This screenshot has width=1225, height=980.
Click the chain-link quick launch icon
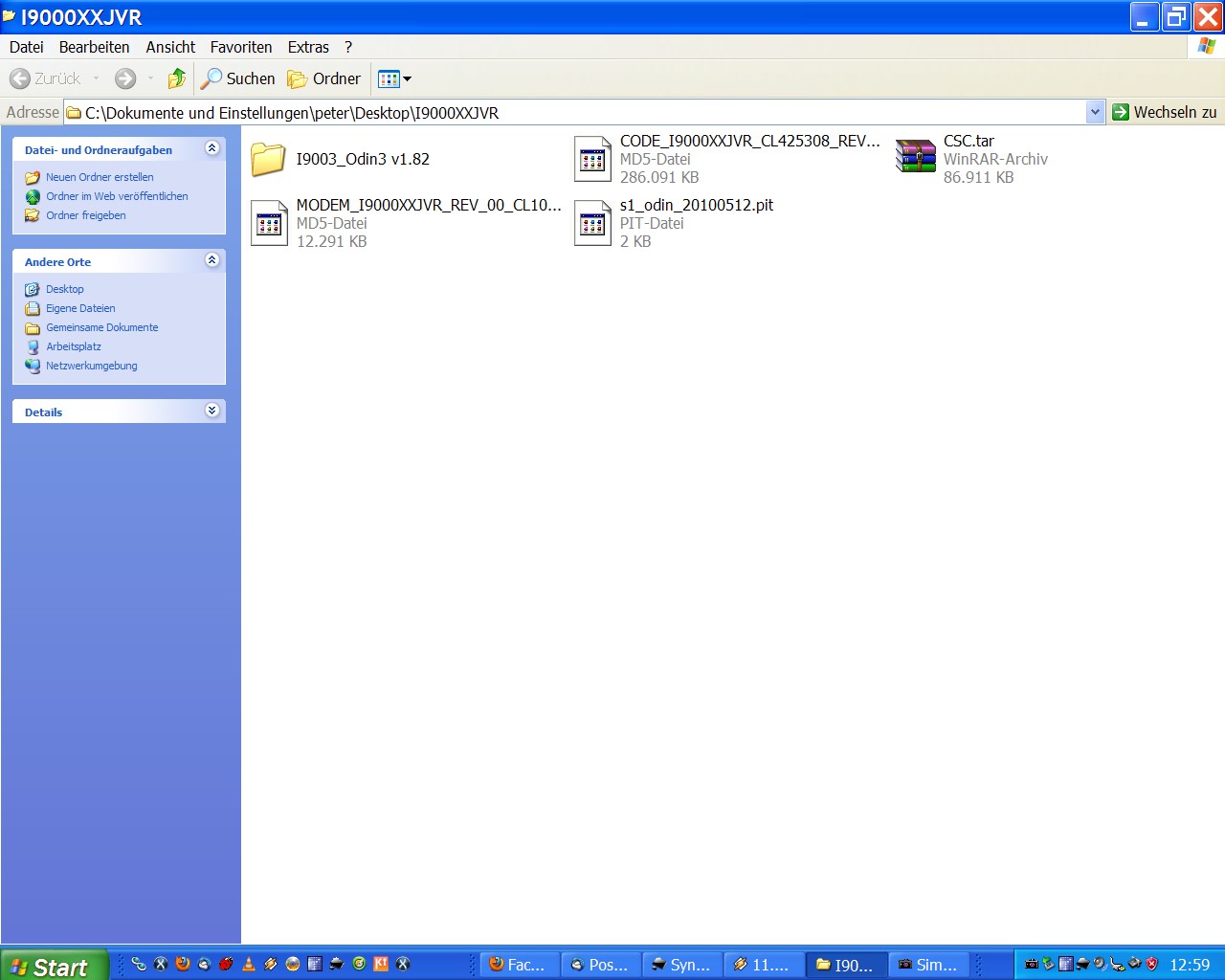pos(139,964)
